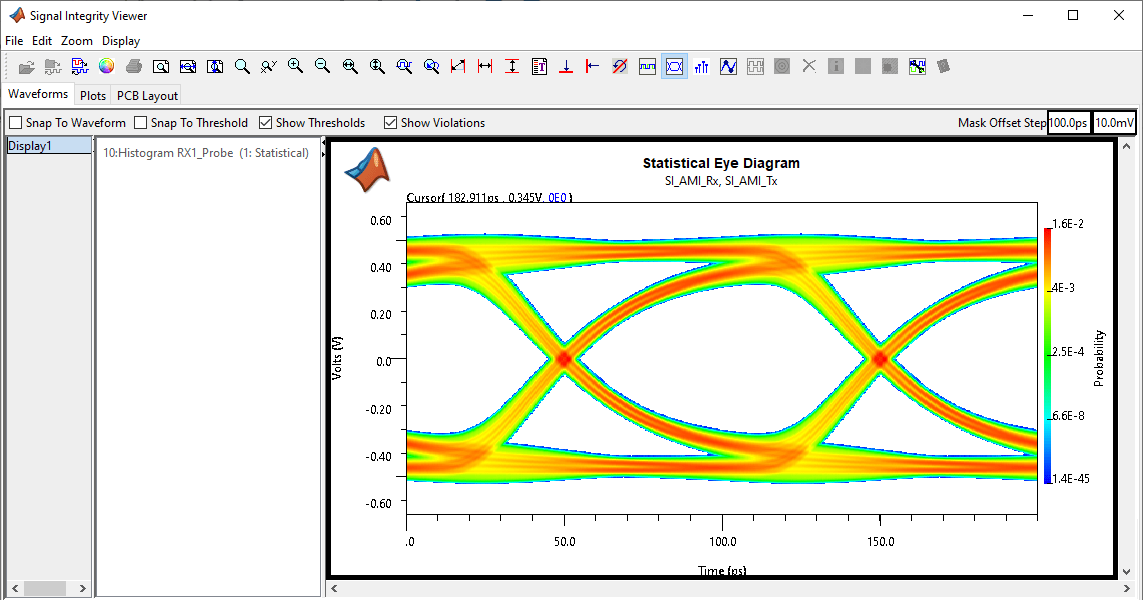Select 10:Histogram RX1_Probe waveform entry
This screenshot has height=600, width=1143.
206,153
